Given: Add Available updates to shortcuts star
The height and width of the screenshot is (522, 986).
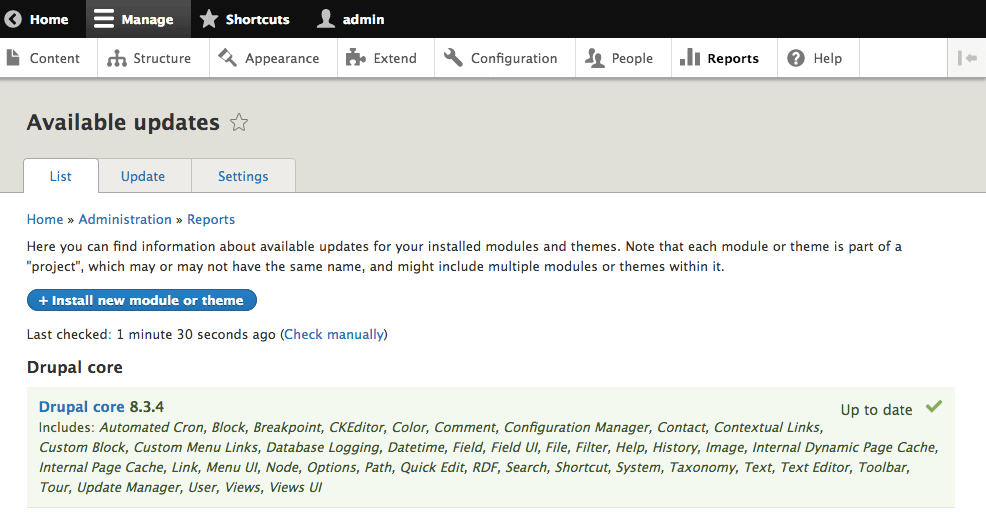Looking at the screenshot, I should (239, 122).
